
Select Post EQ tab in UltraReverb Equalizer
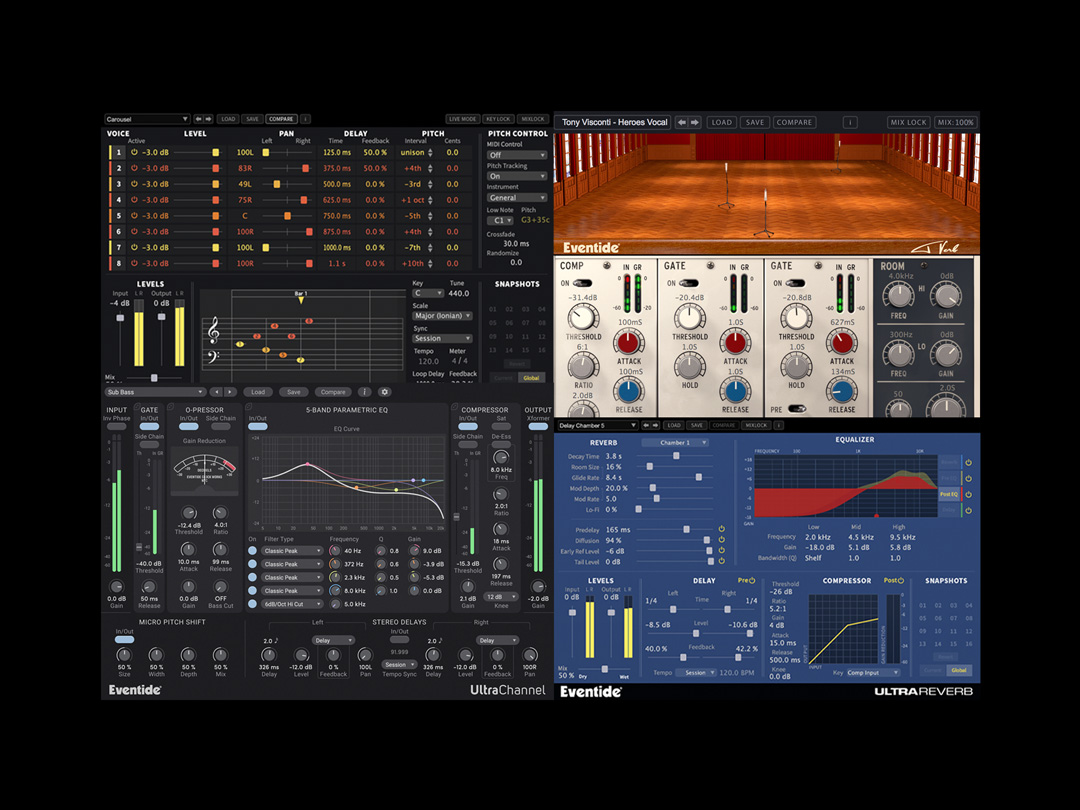coord(948,494)
